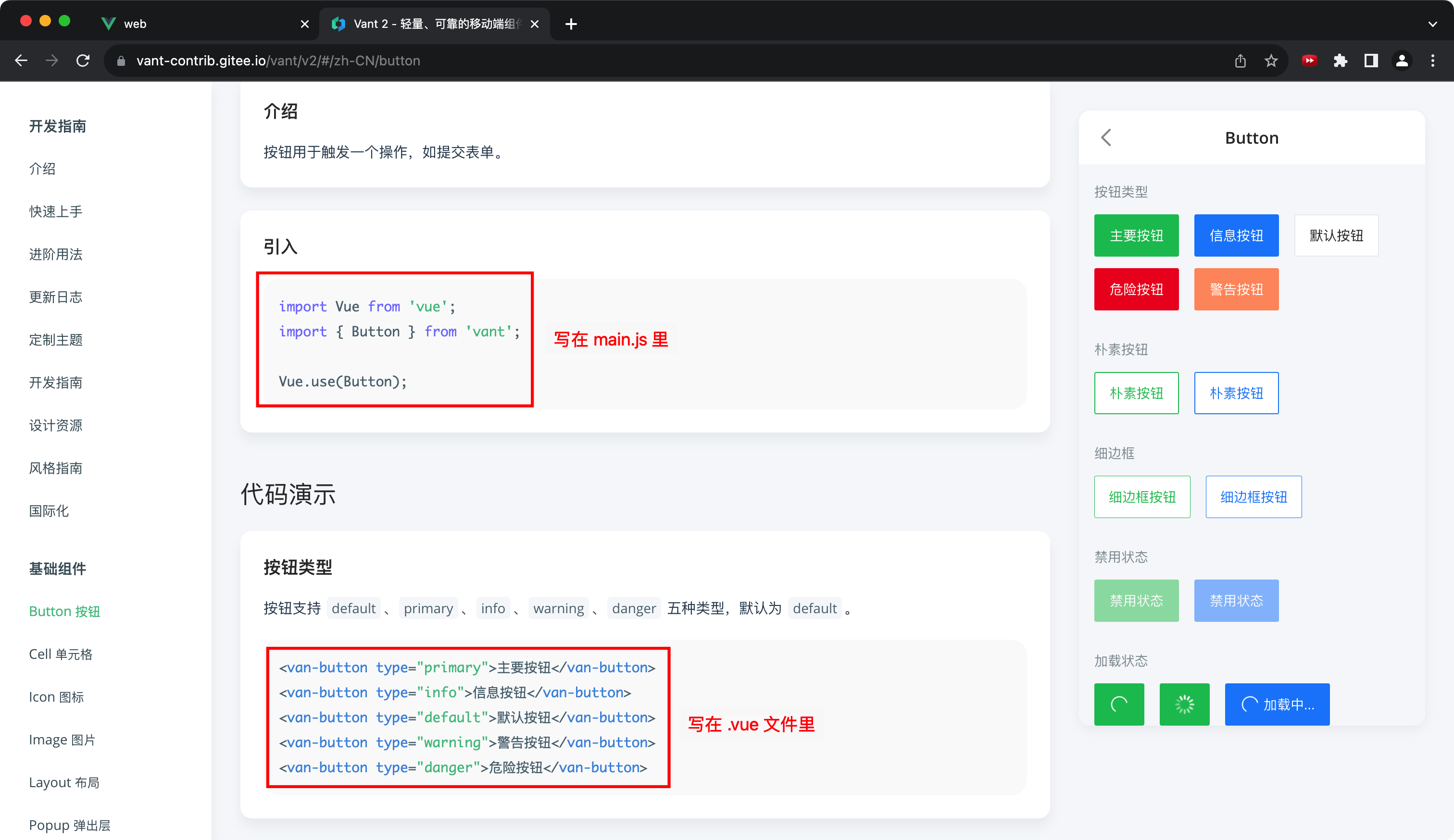
Task: Go back using the Button demo chevron
Action: (1106, 138)
